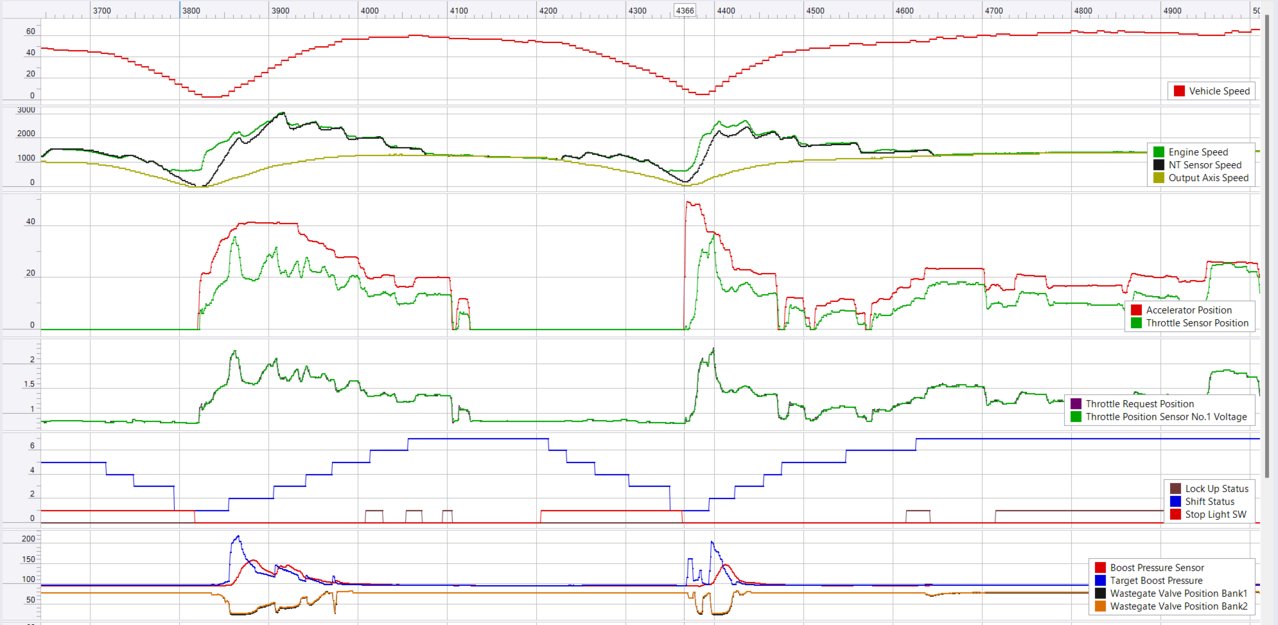Click the orange Wastegate Valve Position Bank2 swatch
Viewport: 1278px width, 625px height.
(x=1100, y=606)
